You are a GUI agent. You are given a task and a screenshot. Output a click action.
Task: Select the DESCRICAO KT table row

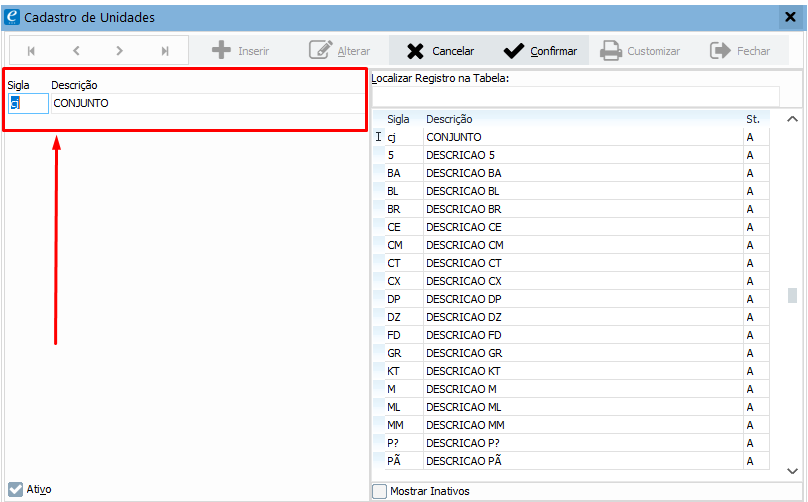coord(464,371)
